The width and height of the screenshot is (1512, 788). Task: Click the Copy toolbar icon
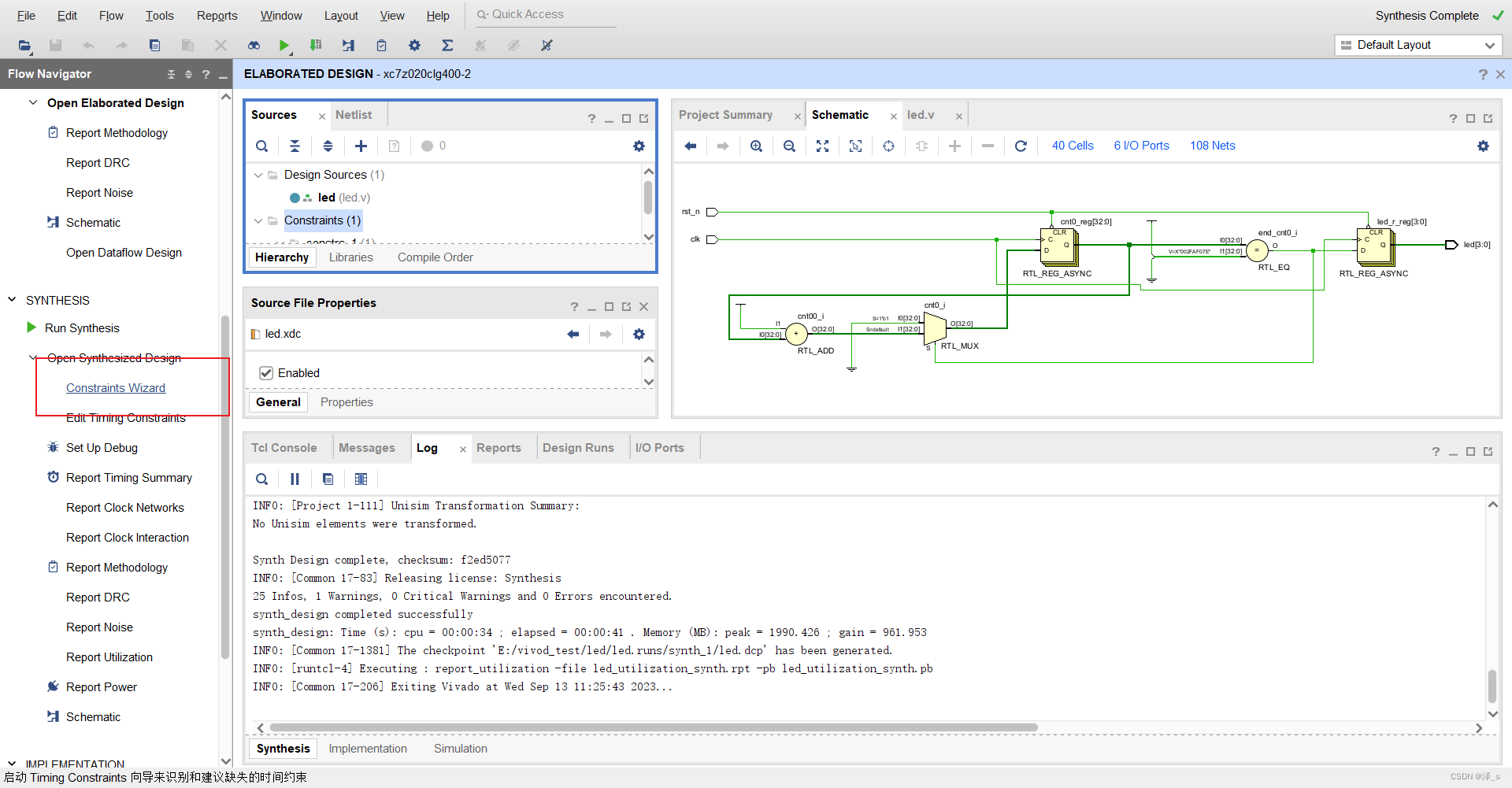tap(154, 46)
